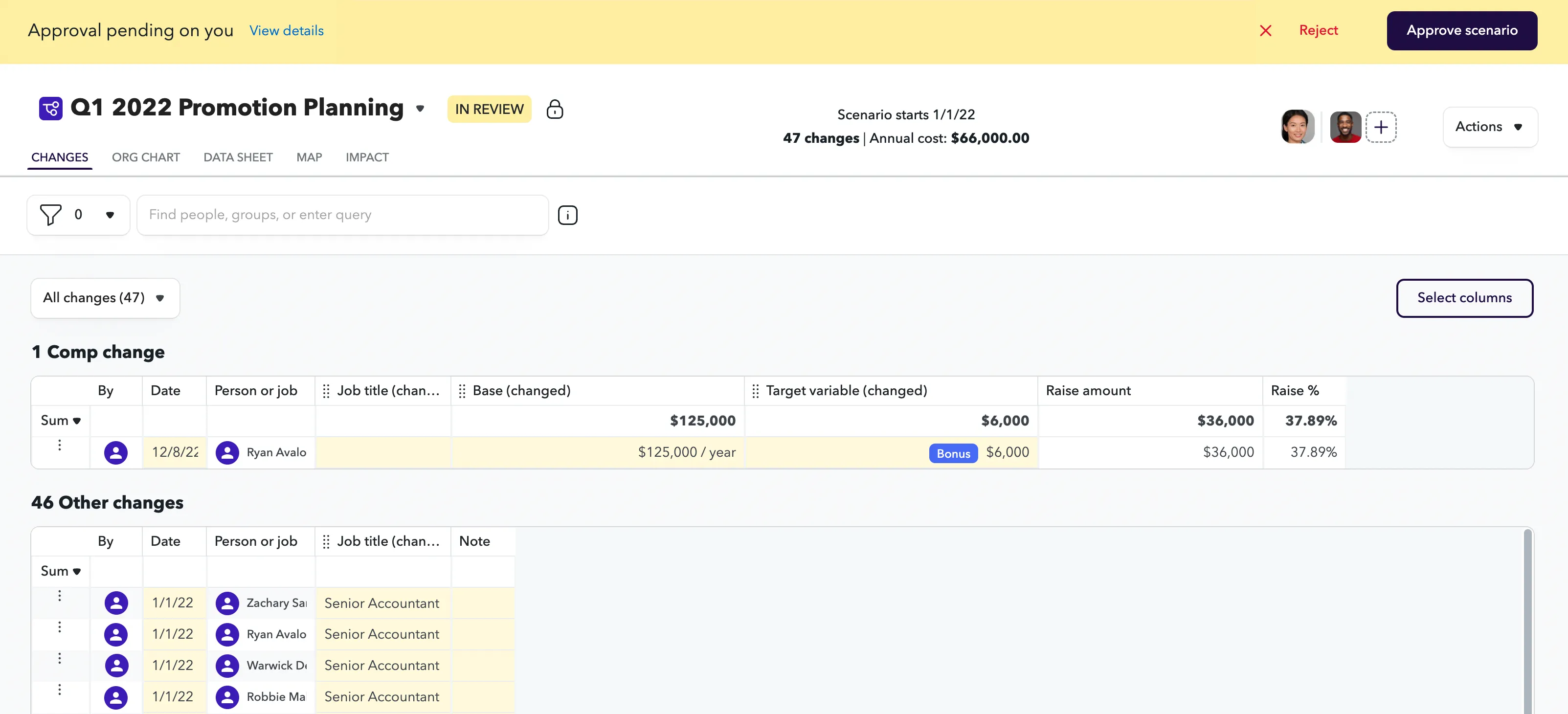Click View details link
This screenshot has height=714, width=1568.
point(286,30)
